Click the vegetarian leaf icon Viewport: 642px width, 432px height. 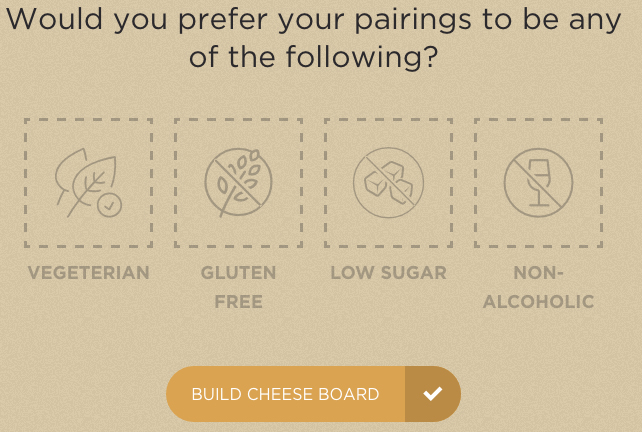85,182
